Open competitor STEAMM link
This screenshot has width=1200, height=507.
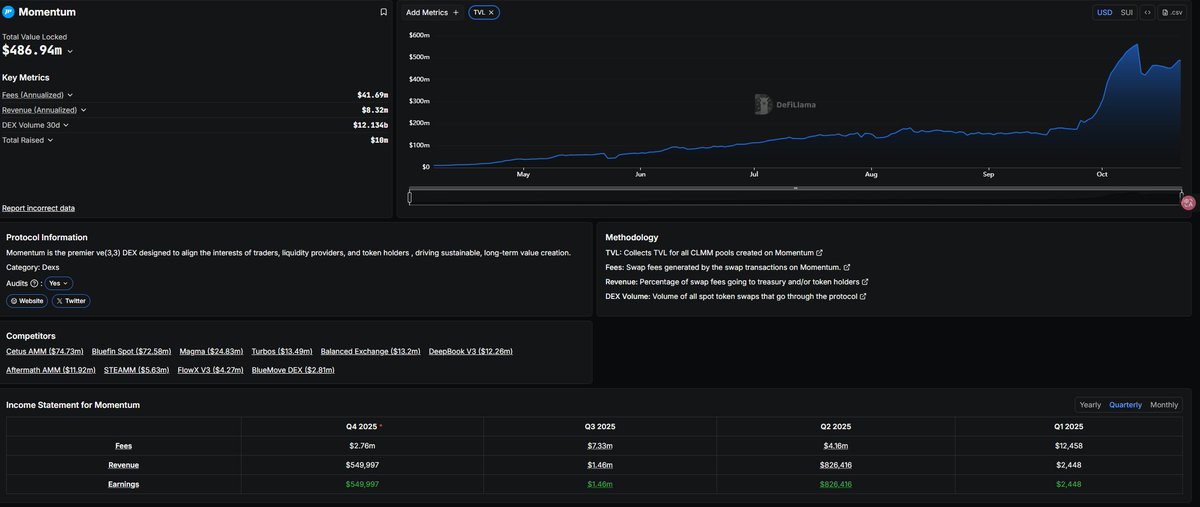point(137,370)
